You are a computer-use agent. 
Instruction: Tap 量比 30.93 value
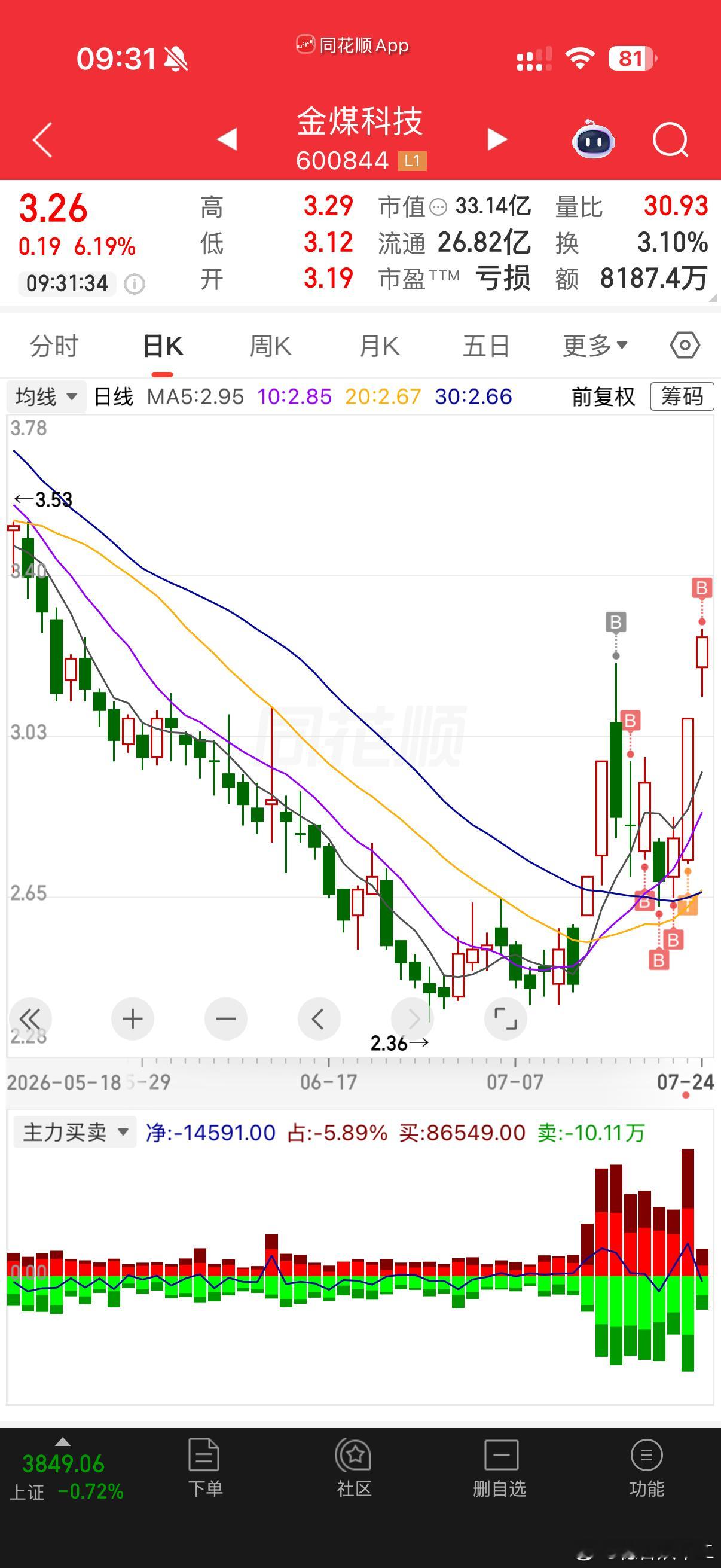[676, 206]
